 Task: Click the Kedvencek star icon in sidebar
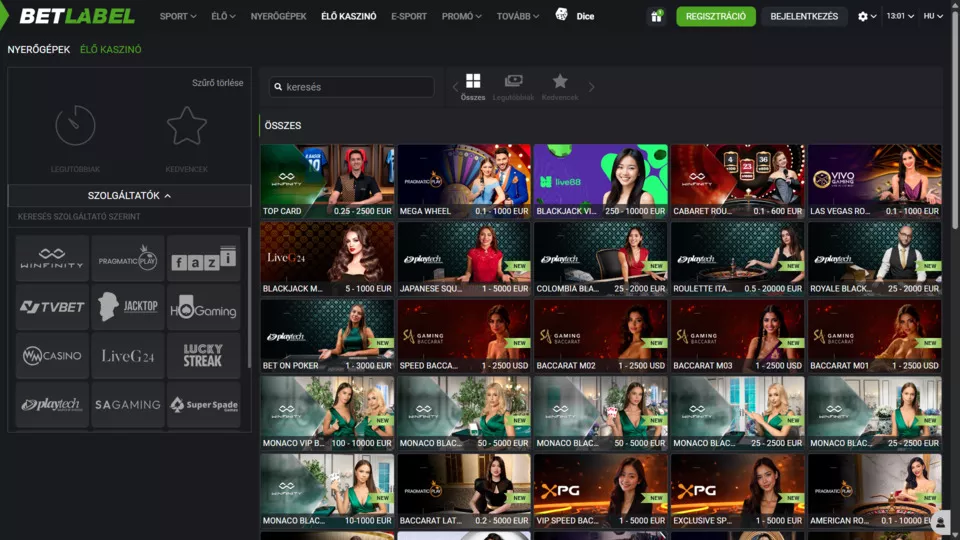(x=186, y=127)
